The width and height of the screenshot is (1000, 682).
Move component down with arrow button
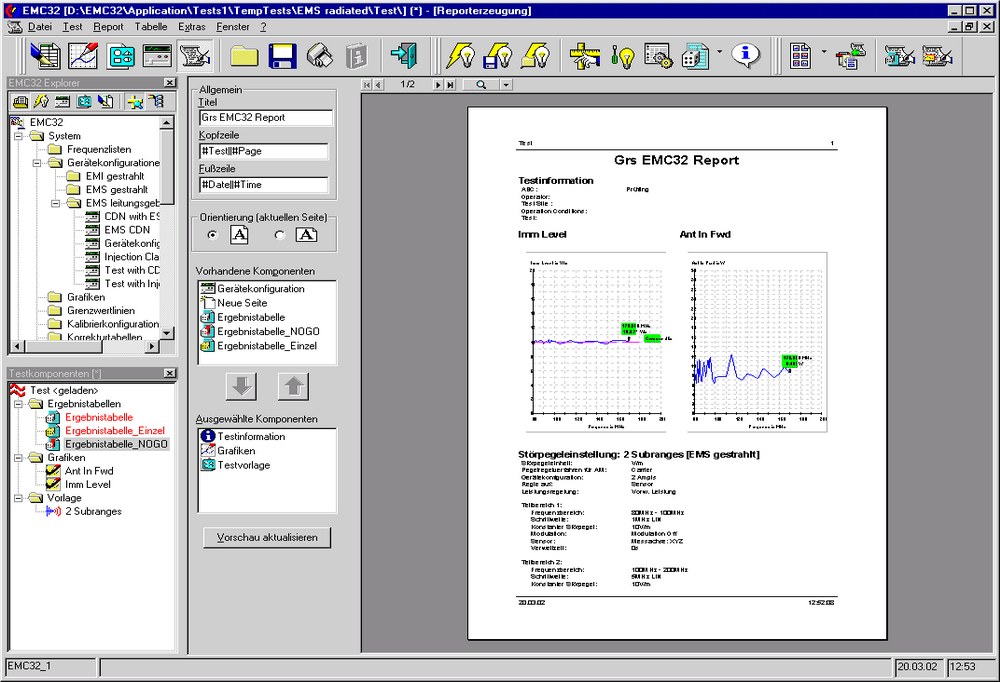pyautogui.click(x=243, y=386)
